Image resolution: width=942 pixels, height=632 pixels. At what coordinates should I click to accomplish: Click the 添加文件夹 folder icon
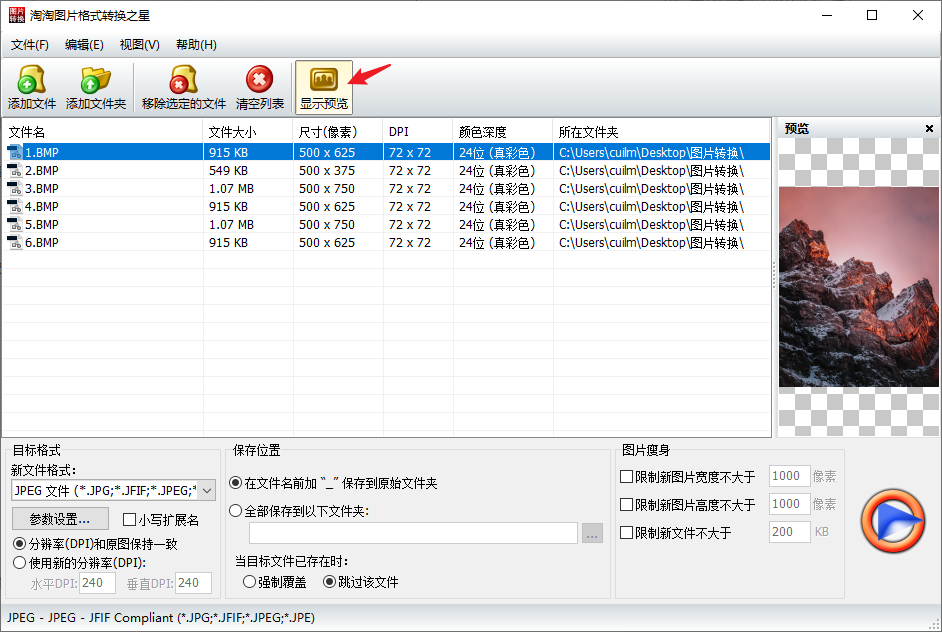(x=96, y=80)
